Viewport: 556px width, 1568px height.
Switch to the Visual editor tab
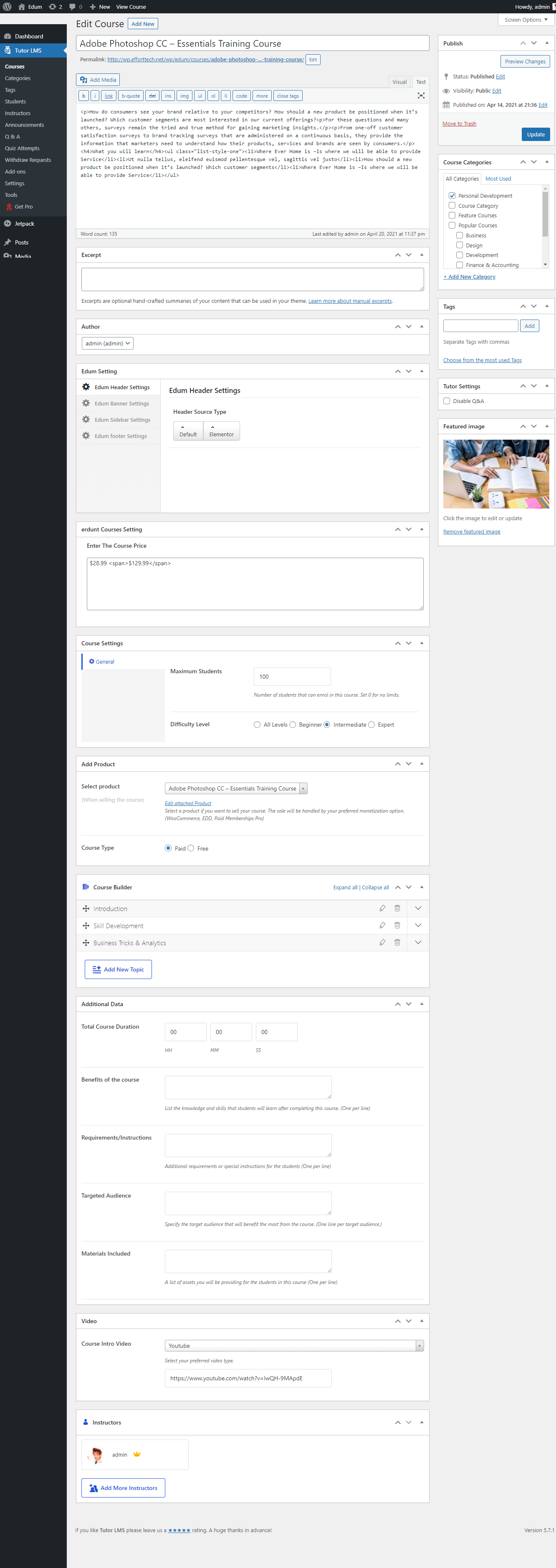click(x=399, y=82)
